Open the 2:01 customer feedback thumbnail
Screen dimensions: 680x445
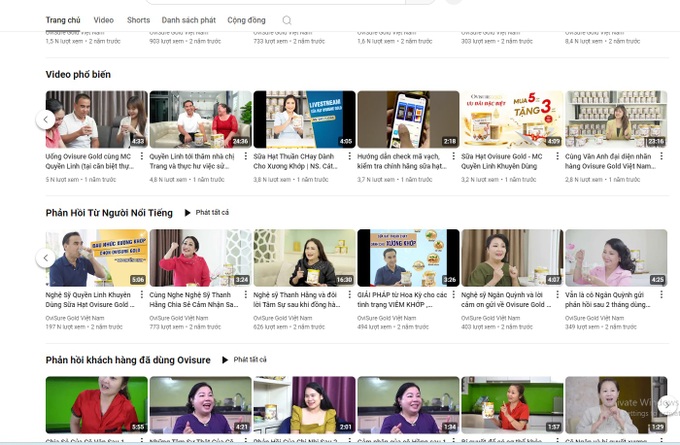point(304,405)
